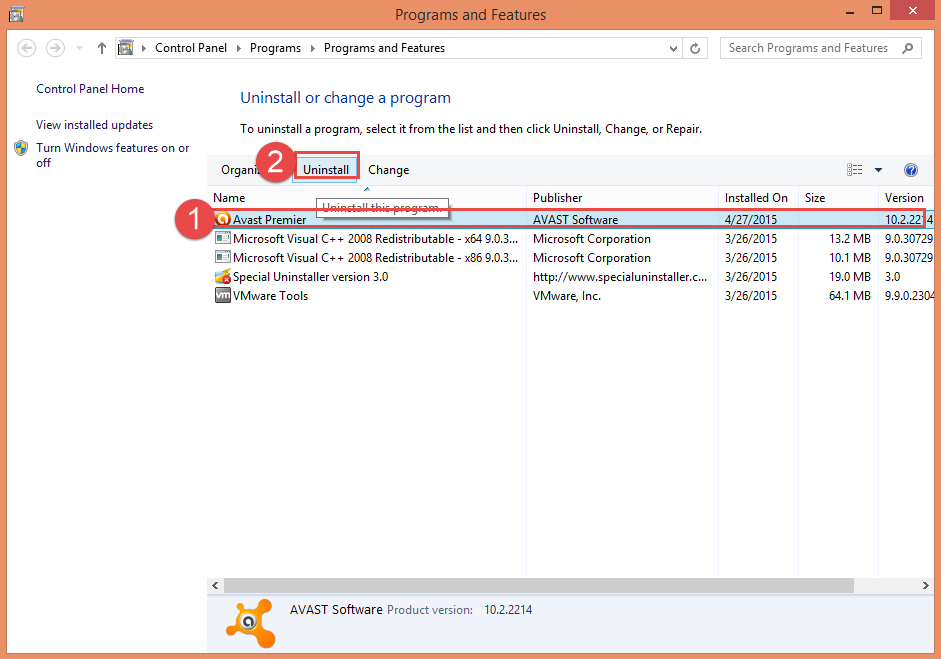Click the specialuninstaller publisher URL cell
This screenshot has height=659, width=941.
[620, 277]
